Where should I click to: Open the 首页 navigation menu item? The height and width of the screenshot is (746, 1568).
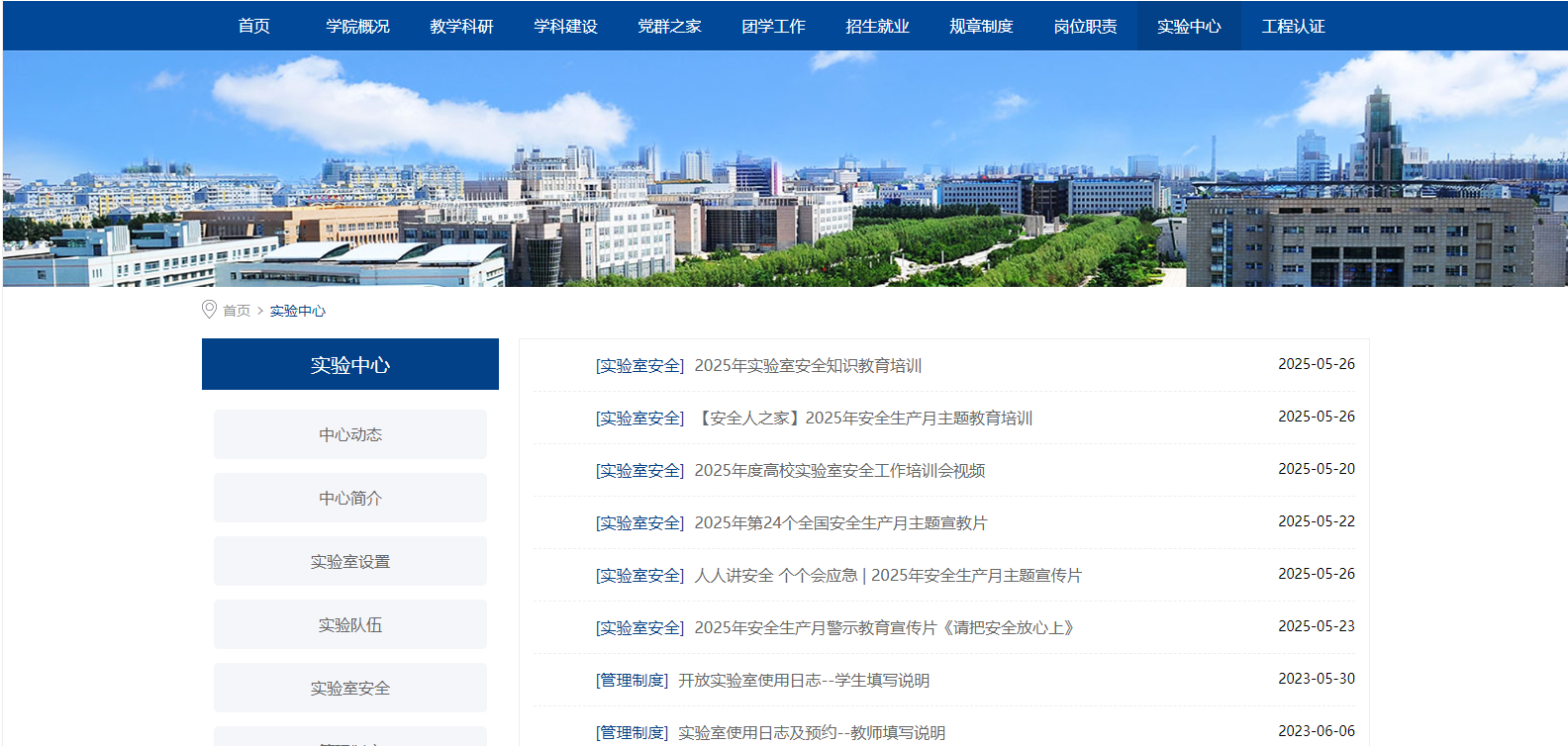coord(253,26)
